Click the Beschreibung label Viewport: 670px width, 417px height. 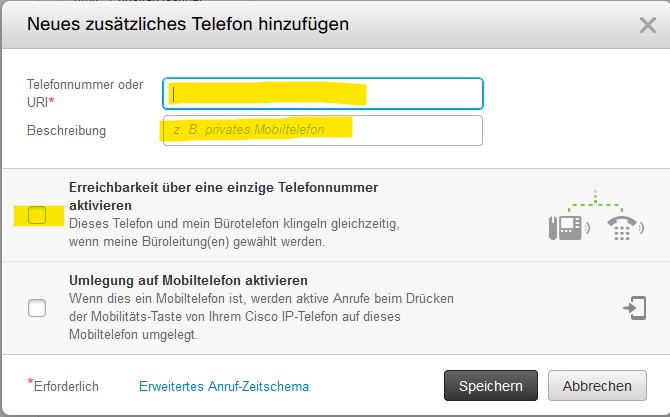pos(66,130)
